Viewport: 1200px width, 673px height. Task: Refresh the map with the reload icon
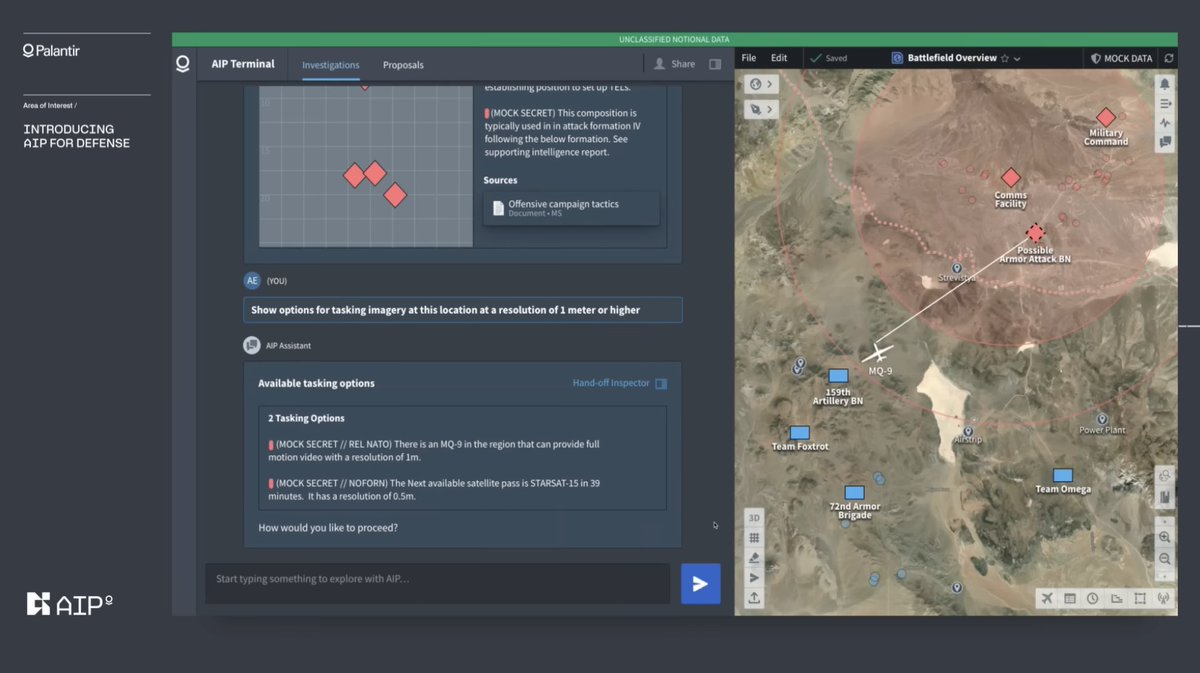click(x=1169, y=58)
